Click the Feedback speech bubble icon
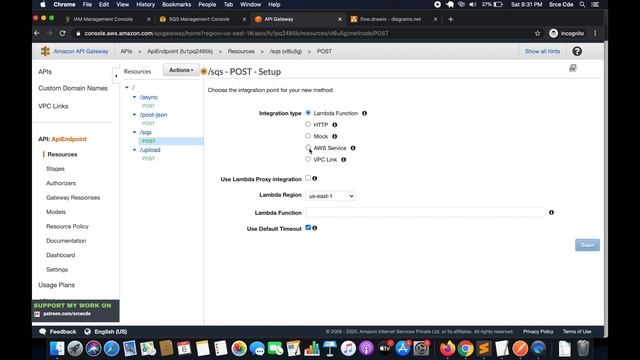Viewport: 640px width, 360px height. coord(42,331)
